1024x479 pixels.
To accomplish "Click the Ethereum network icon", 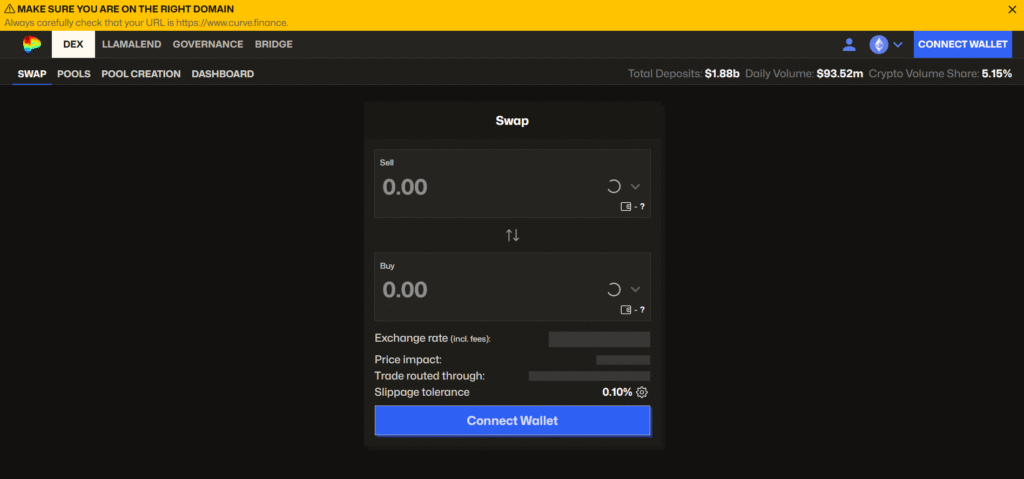I will [x=879, y=44].
